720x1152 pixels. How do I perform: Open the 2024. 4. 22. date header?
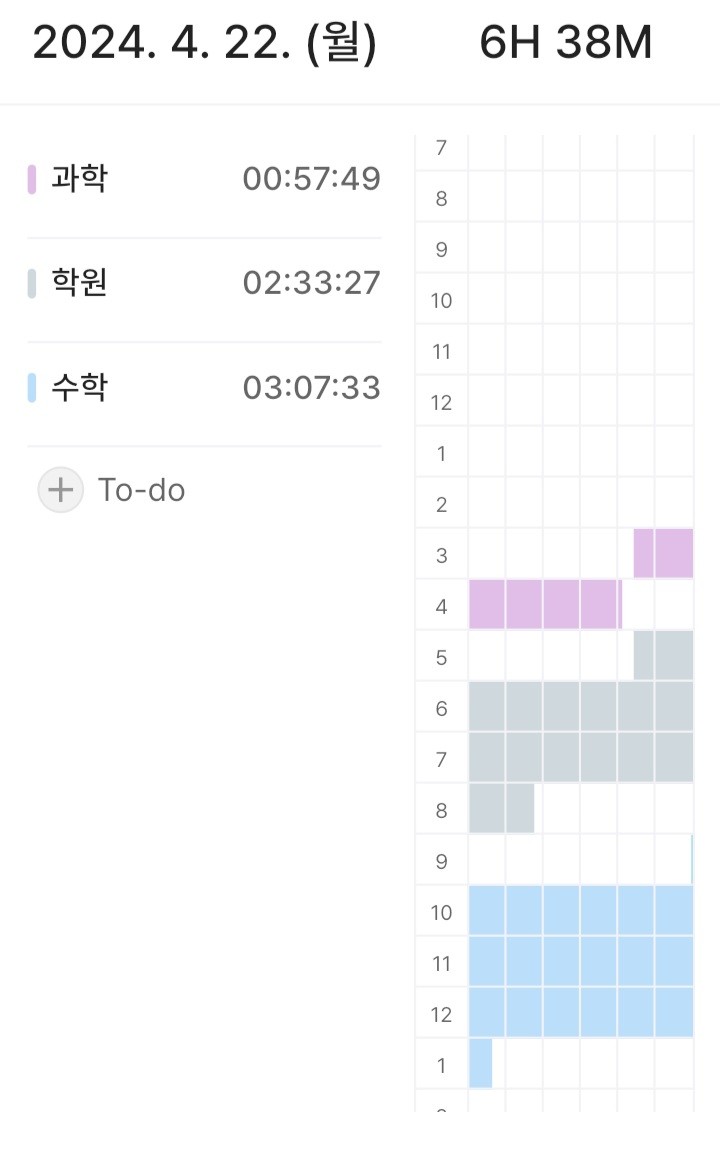pos(204,44)
